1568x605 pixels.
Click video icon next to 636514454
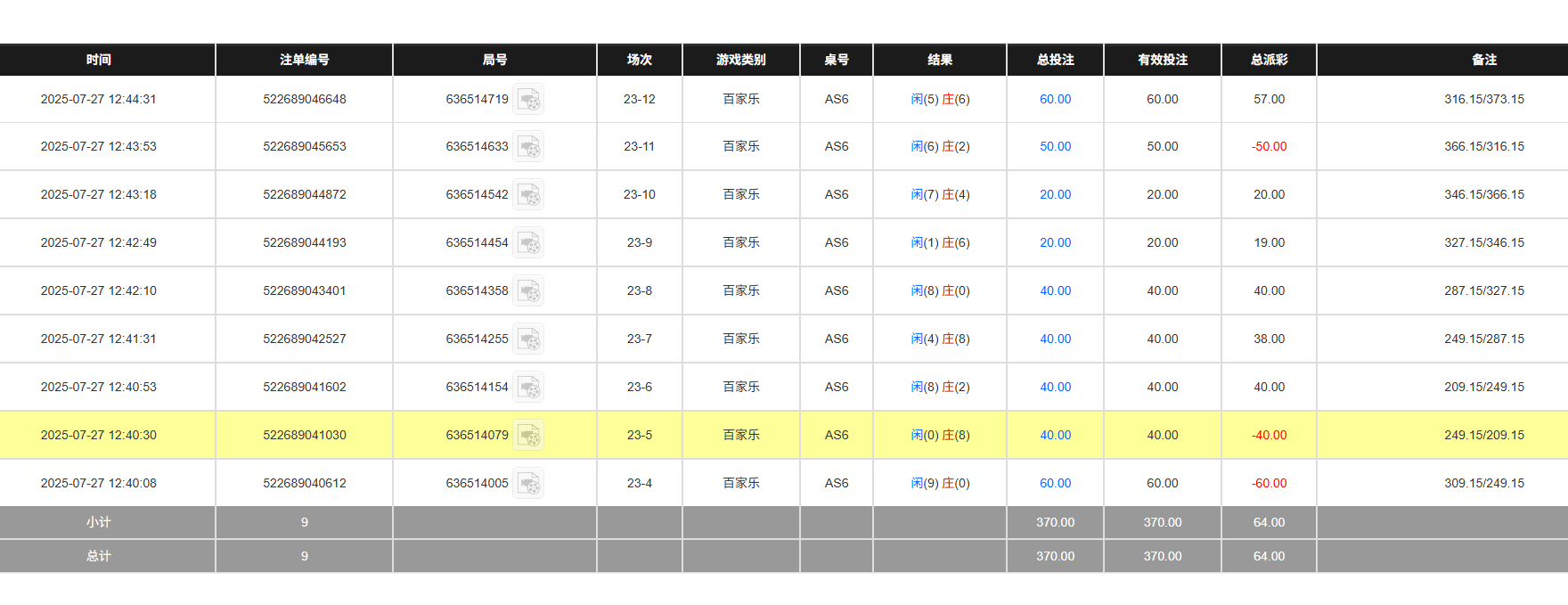(x=528, y=242)
